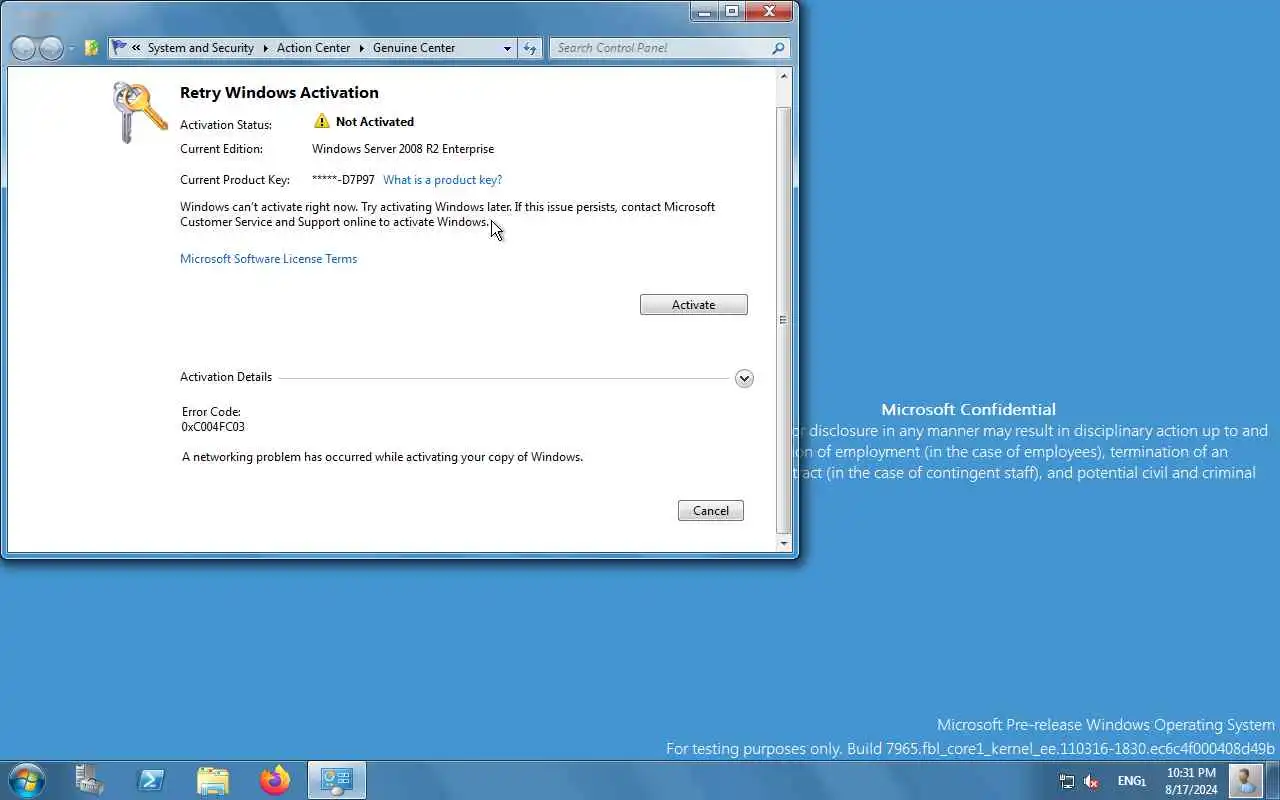The height and width of the screenshot is (800, 1280).
Task: Click product key *****-D7P97 text
Action: pyautogui.click(x=343, y=180)
